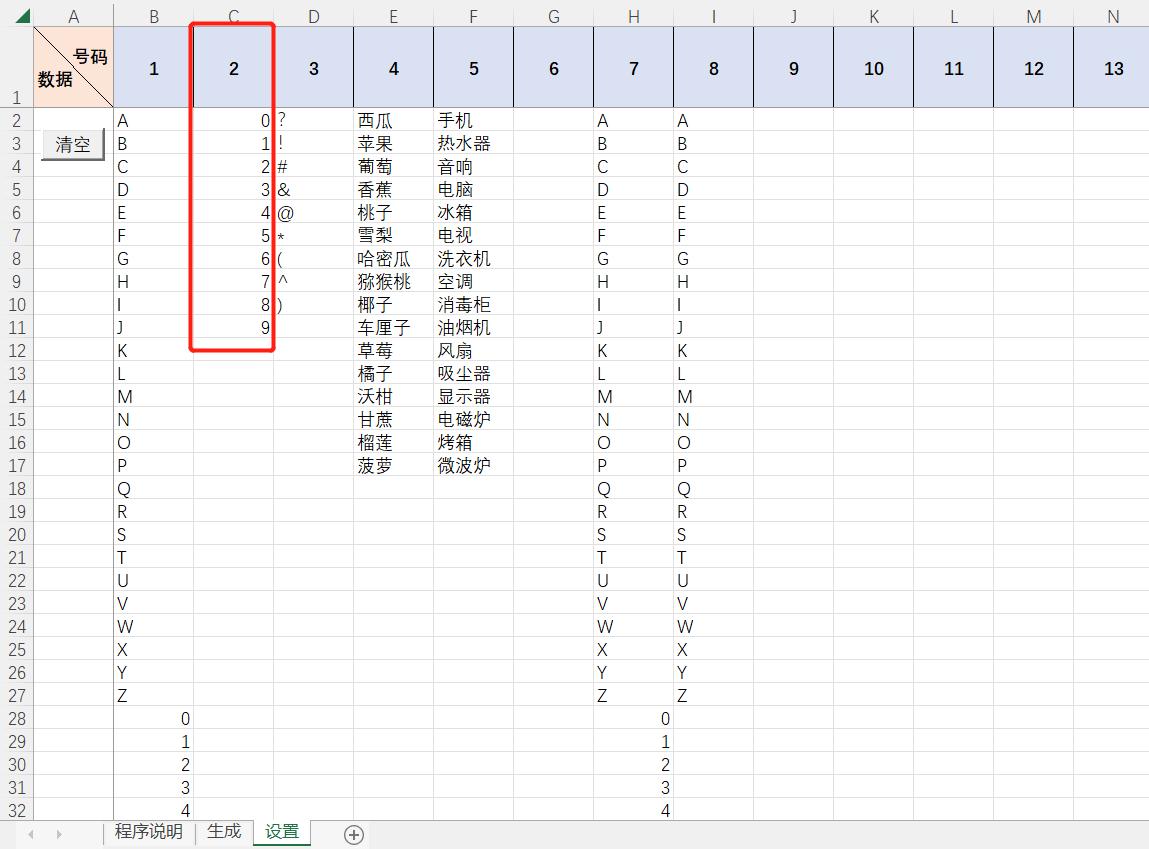Select the cell containing 西瓜
The image size is (1149, 849).
[393, 120]
